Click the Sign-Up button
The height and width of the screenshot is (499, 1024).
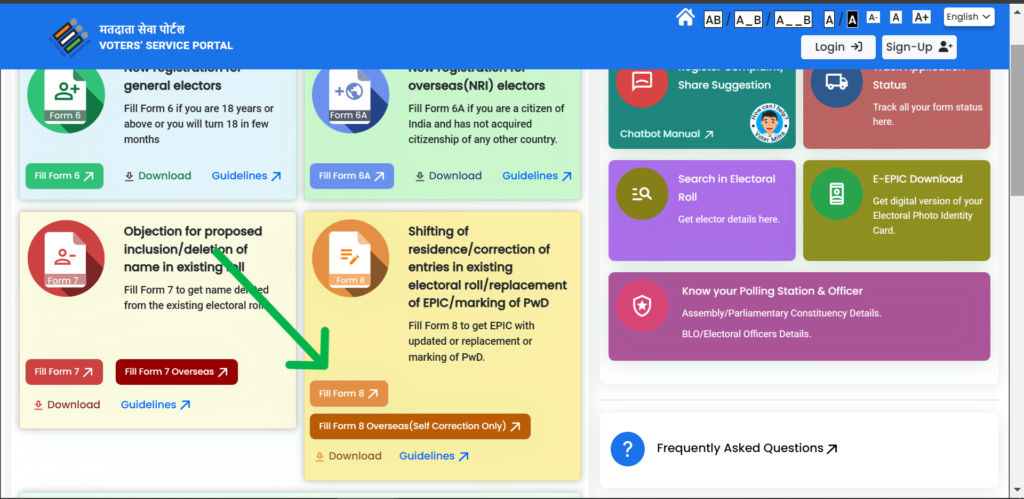(919, 47)
